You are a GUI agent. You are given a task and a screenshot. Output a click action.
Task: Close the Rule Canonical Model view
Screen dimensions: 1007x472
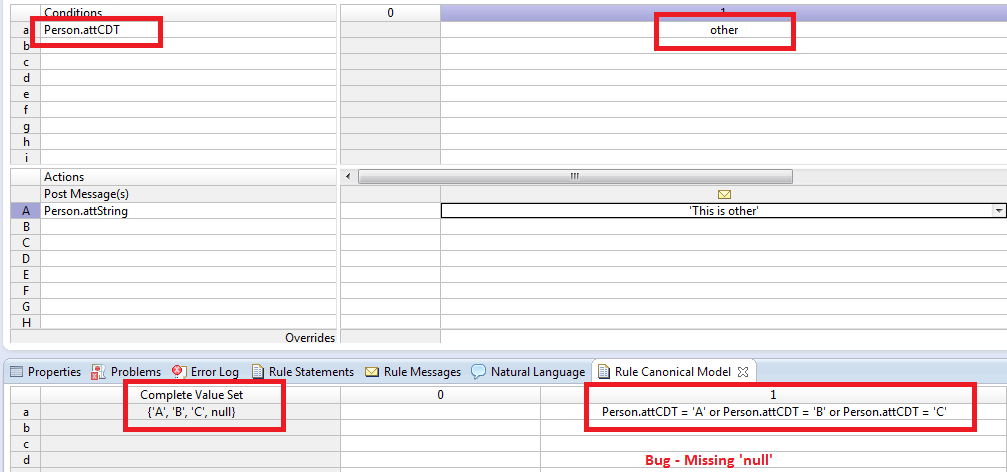click(x=742, y=371)
